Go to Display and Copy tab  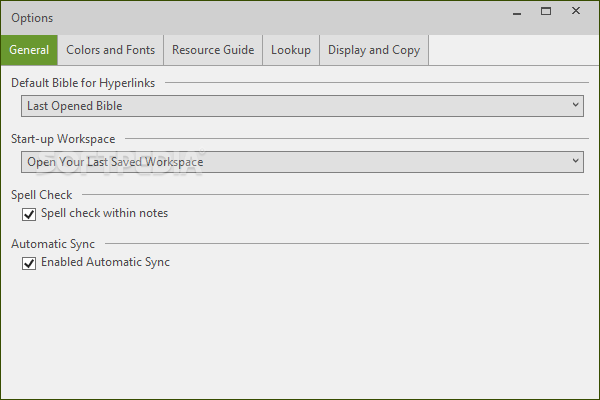pyautogui.click(x=374, y=50)
